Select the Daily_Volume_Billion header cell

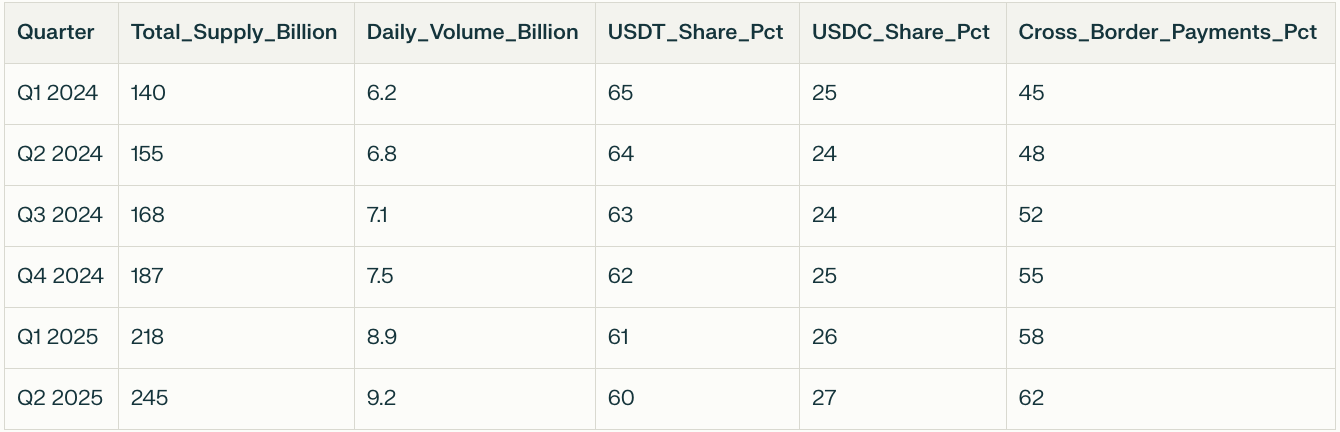[472, 32]
